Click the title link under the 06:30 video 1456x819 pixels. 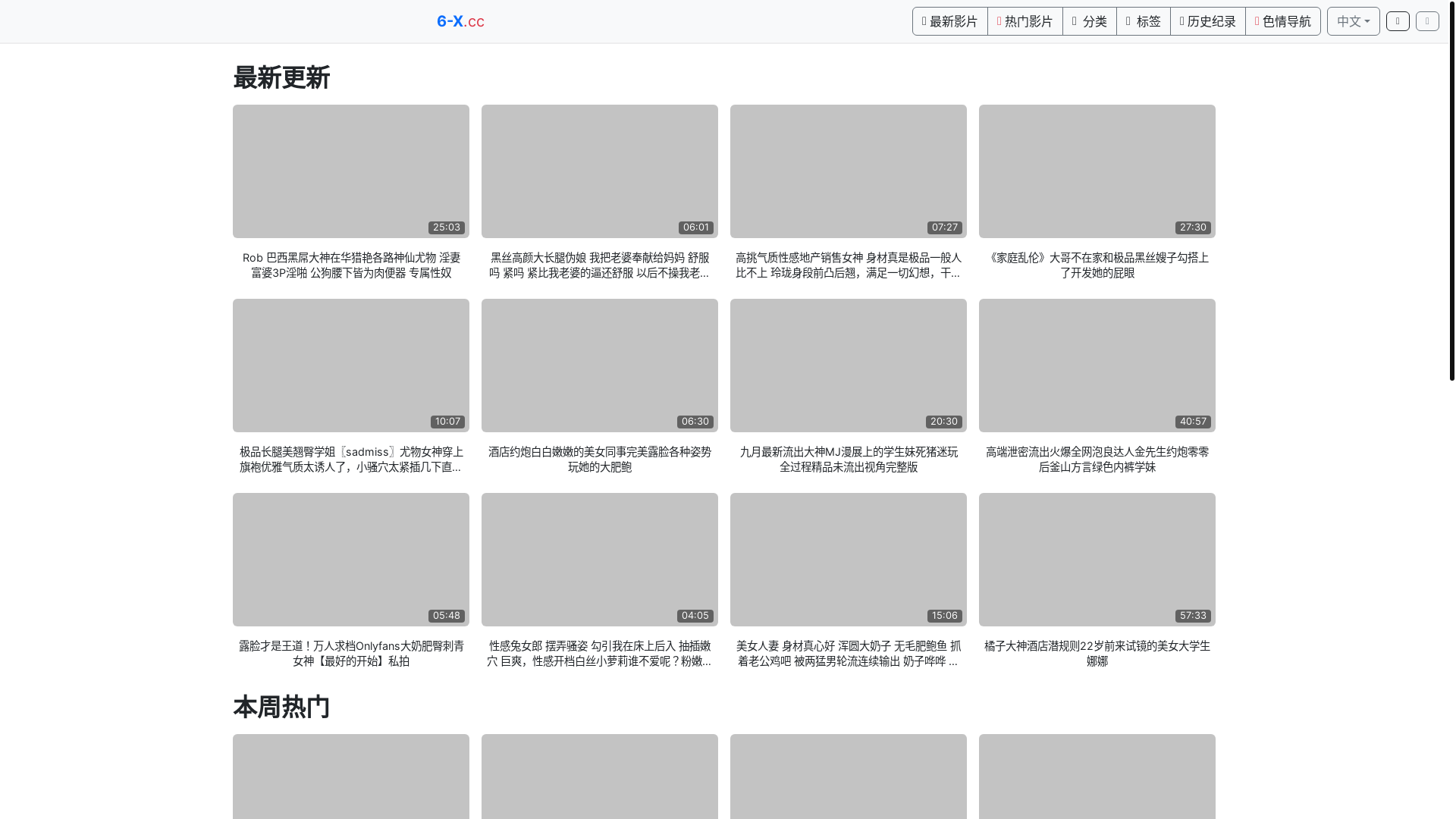600,460
